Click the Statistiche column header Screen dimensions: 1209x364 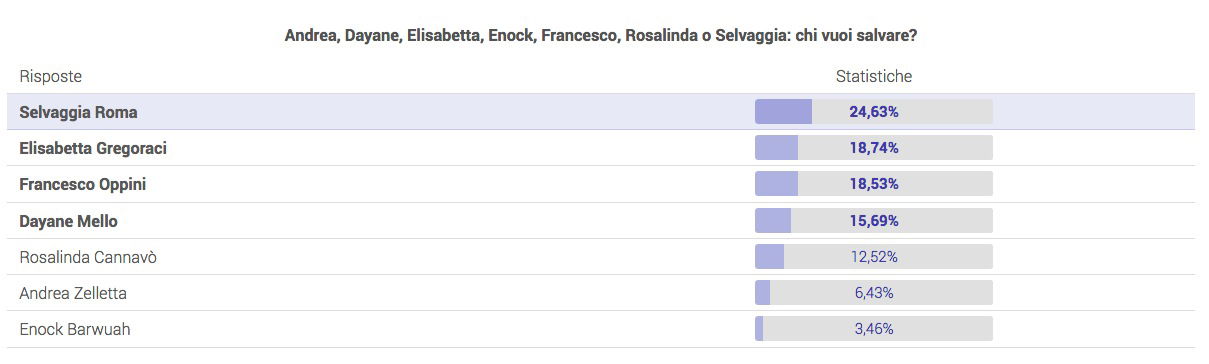click(x=874, y=76)
